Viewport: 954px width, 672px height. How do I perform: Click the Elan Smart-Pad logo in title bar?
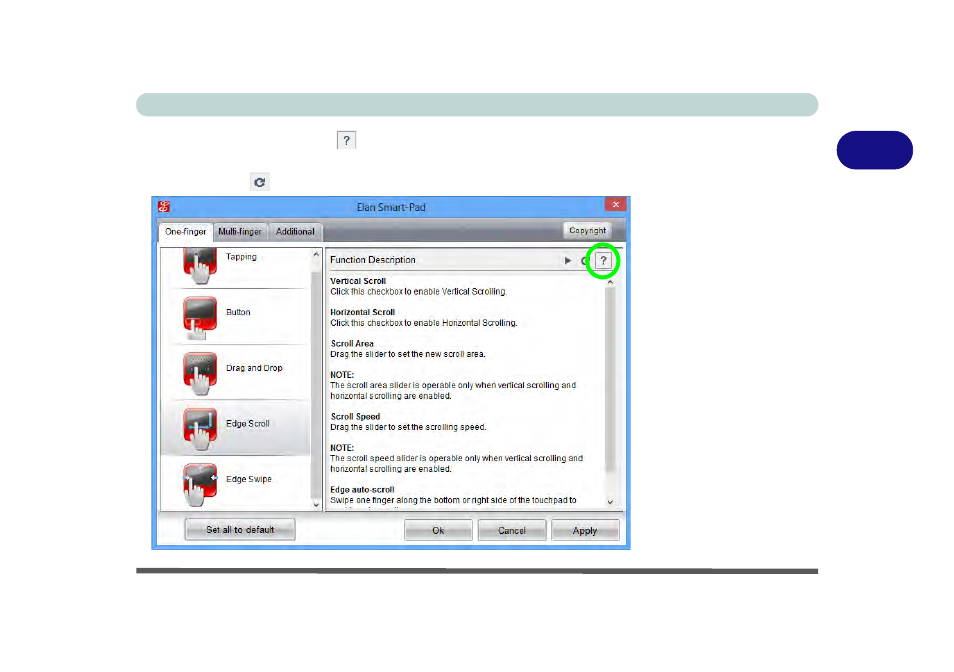[164, 207]
